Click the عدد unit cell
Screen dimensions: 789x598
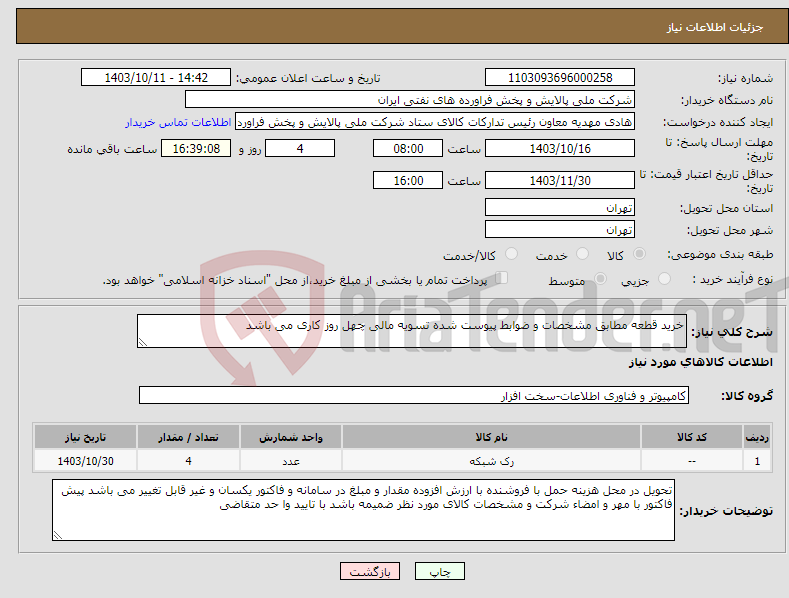pyautogui.click(x=291, y=461)
